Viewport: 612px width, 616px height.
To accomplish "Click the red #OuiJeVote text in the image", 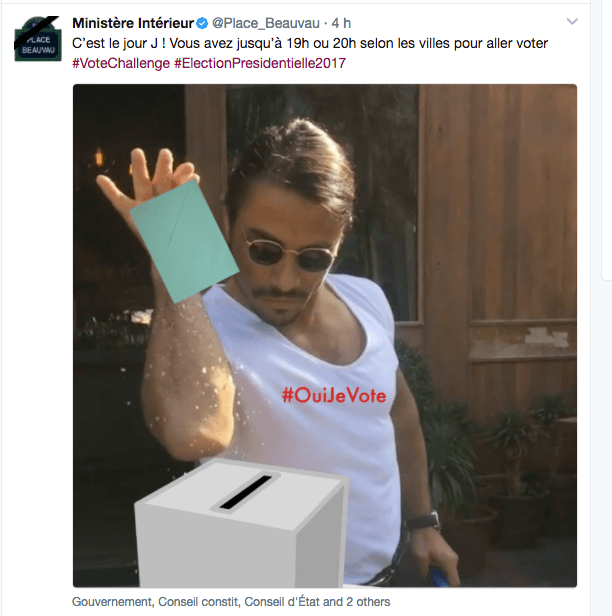I will 334,395.
